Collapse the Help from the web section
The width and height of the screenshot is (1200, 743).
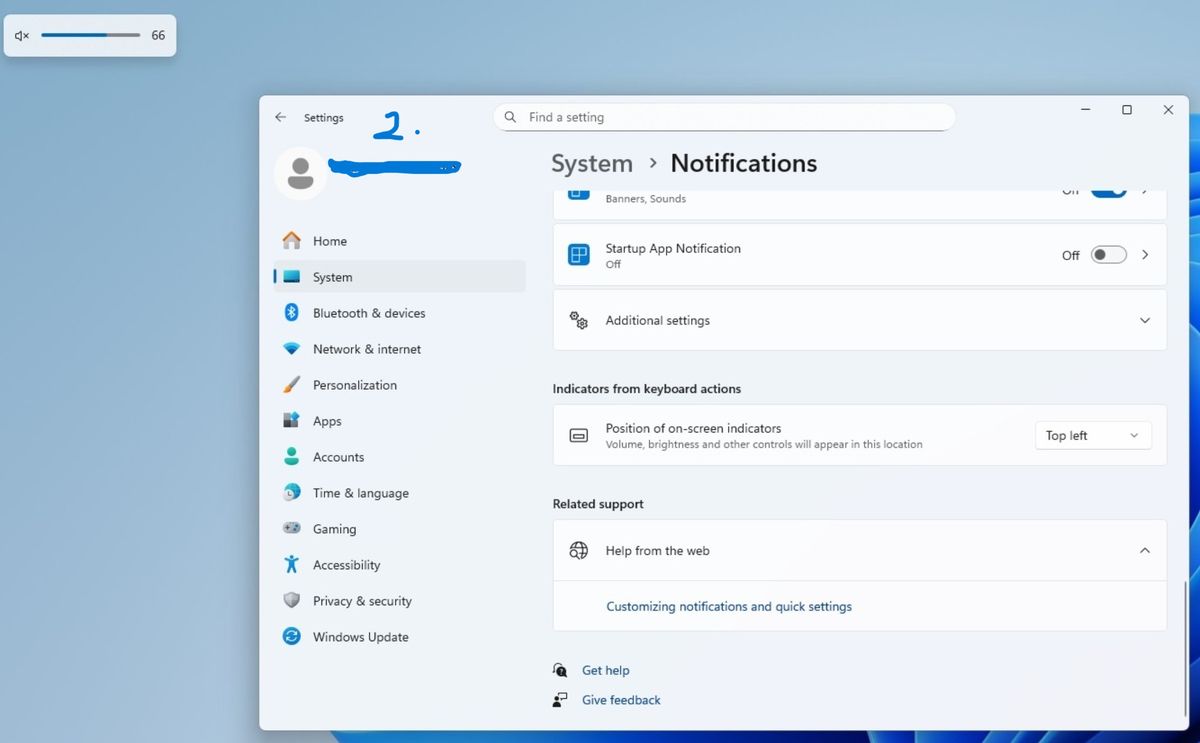pos(1144,551)
